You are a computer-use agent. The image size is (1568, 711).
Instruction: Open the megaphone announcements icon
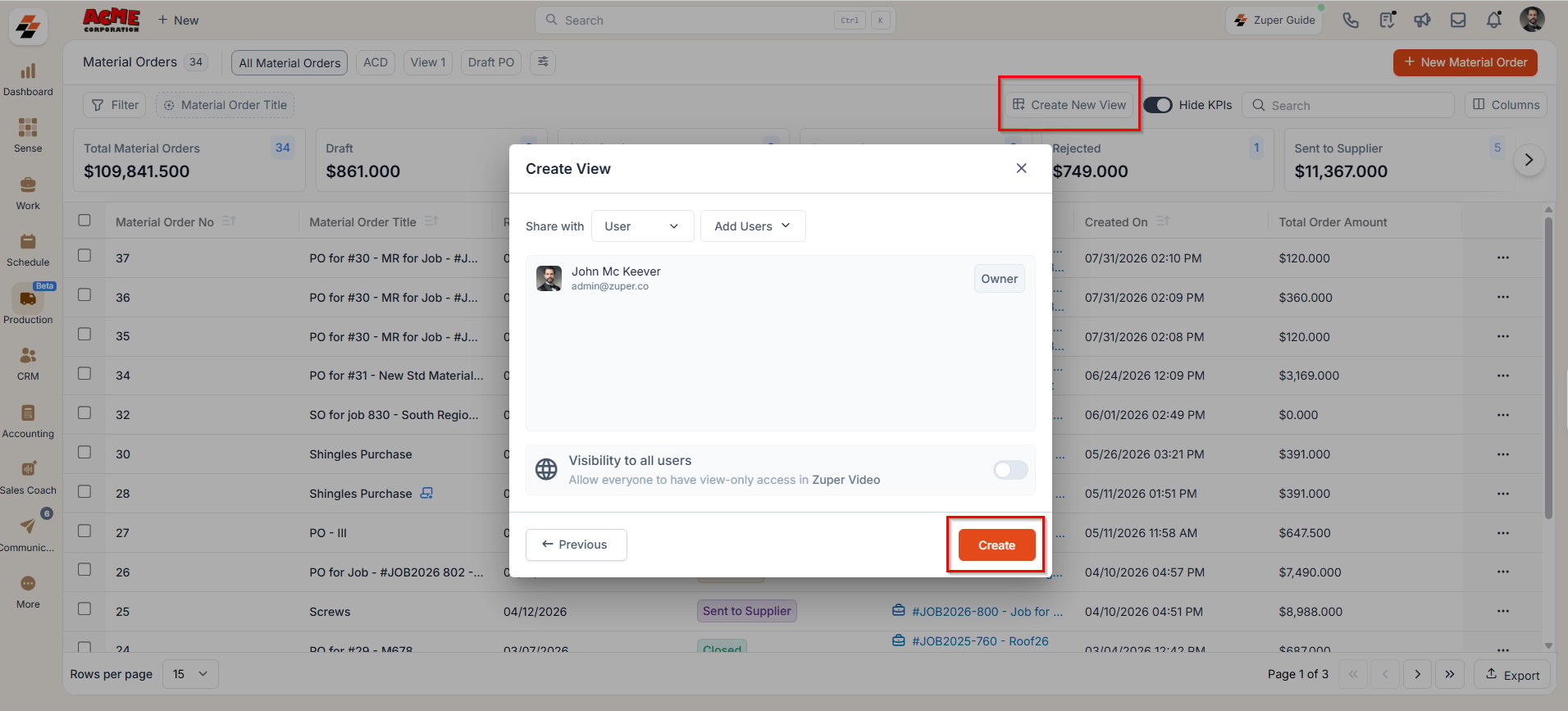pyautogui.click(x=1423, y=21)
